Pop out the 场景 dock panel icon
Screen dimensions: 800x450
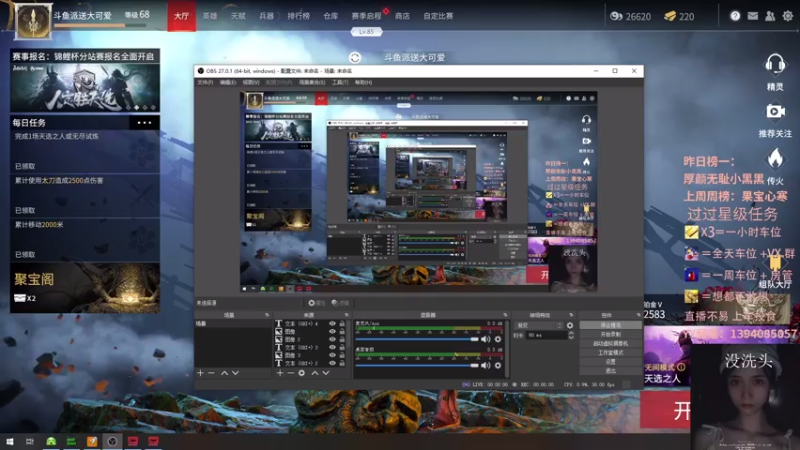point(266,315)
